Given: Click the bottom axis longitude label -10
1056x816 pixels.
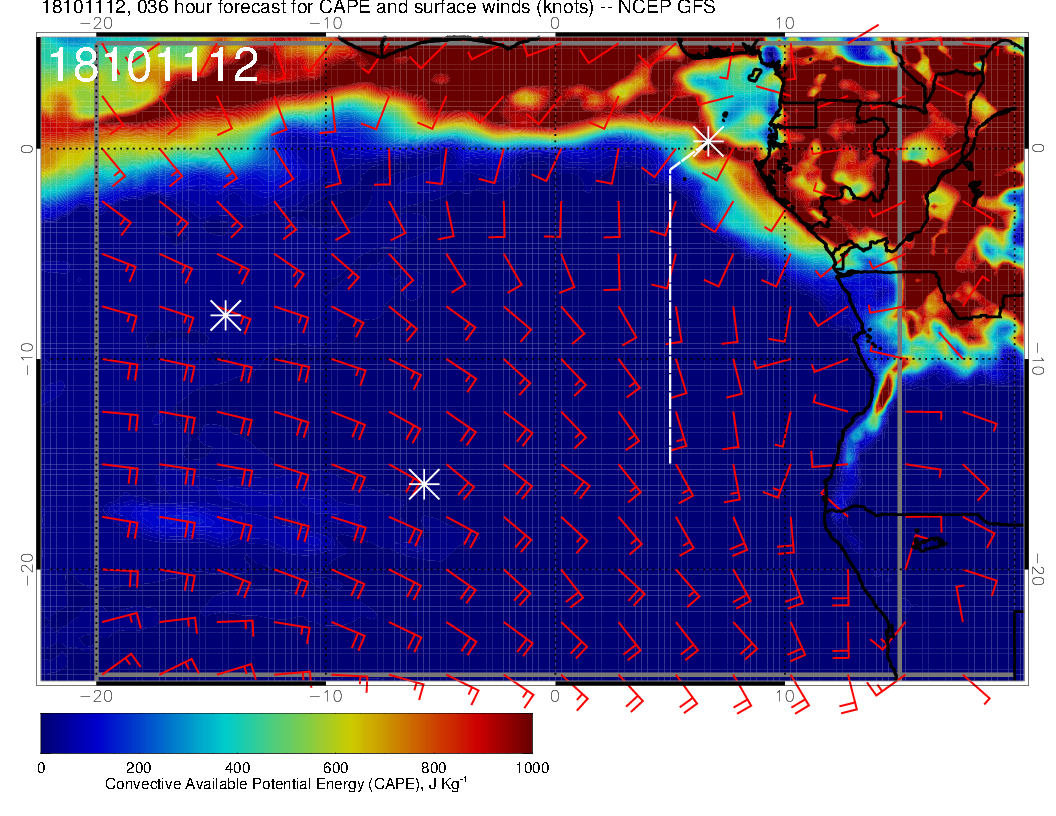Looking at the screenshot, I should 326,696.
